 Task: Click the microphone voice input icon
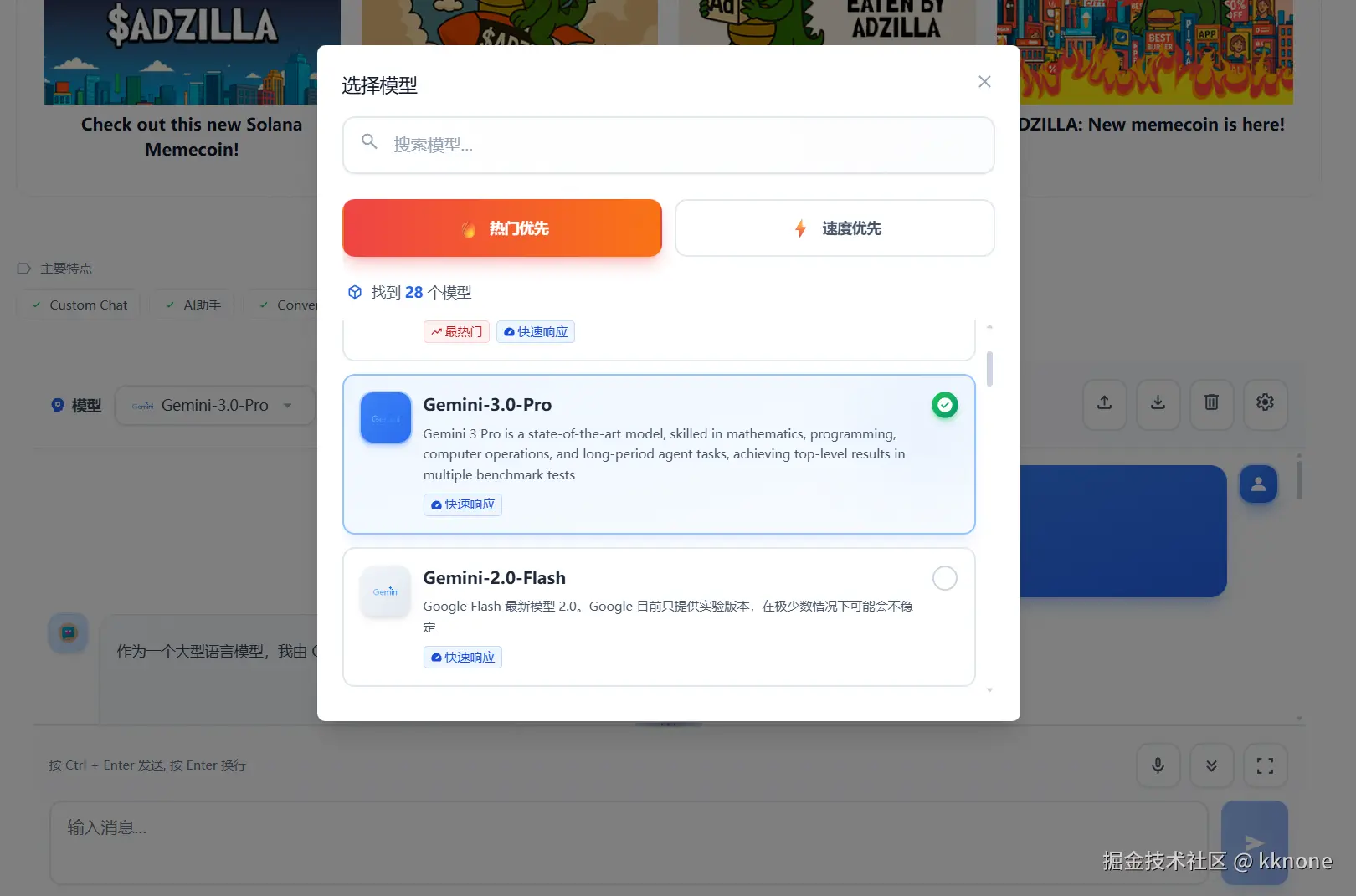pyautogui.click(x=1158, y=765)
